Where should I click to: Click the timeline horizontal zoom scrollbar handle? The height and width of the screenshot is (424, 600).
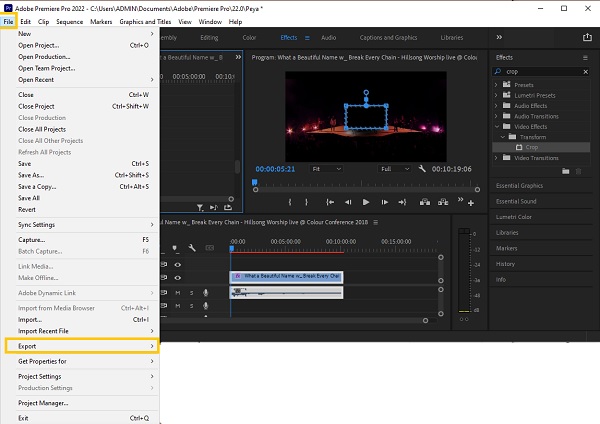point(426,321)
